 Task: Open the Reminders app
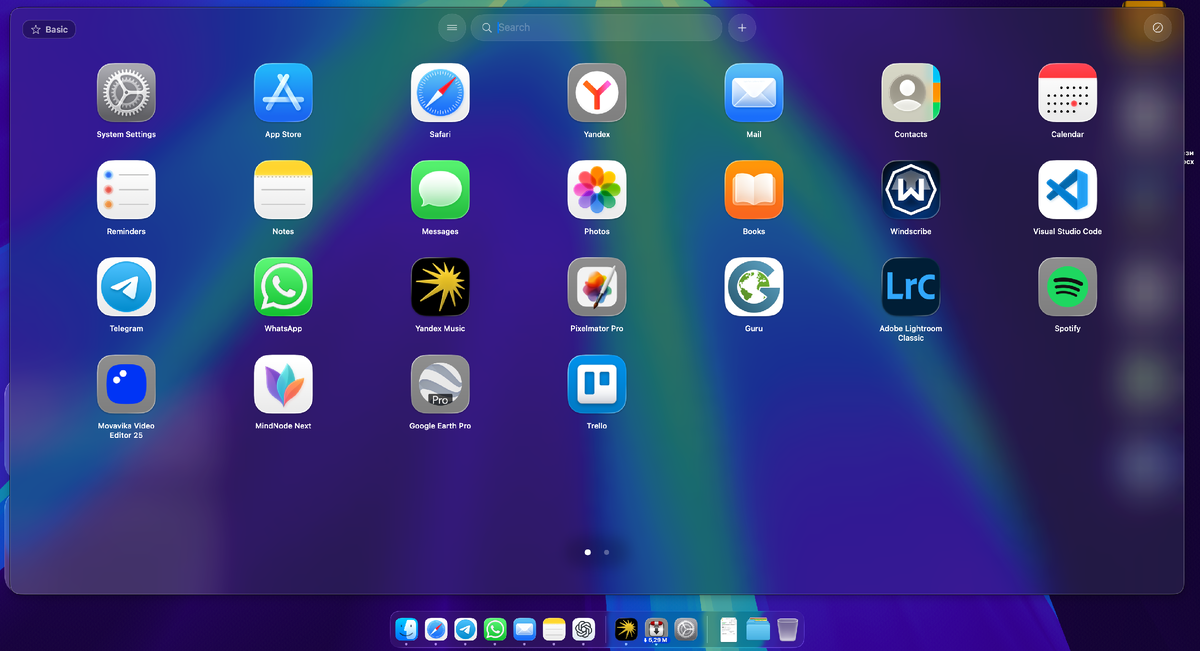pyautogui.click(x=126, y=189)
